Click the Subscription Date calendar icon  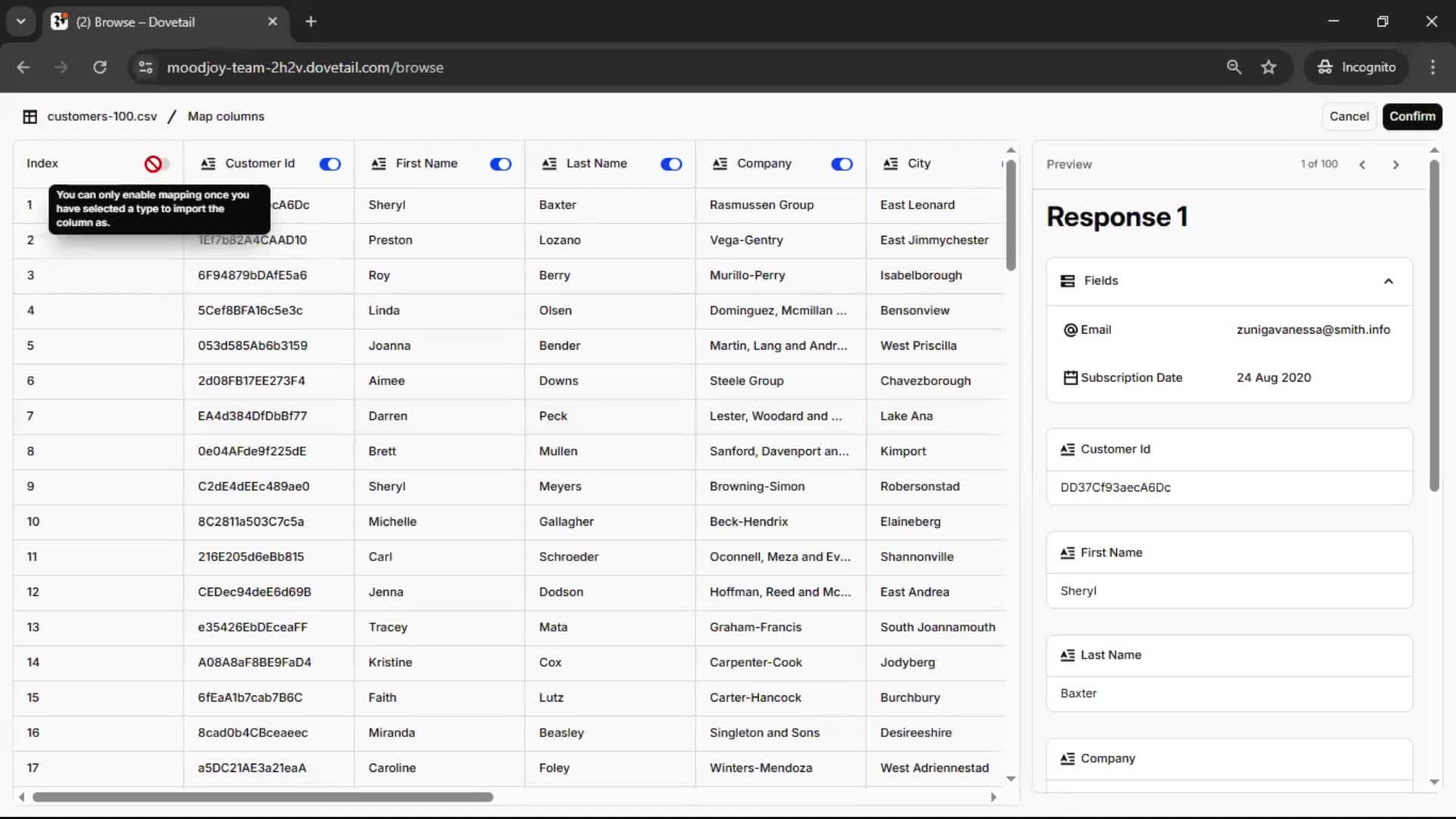click(1070, 378)
